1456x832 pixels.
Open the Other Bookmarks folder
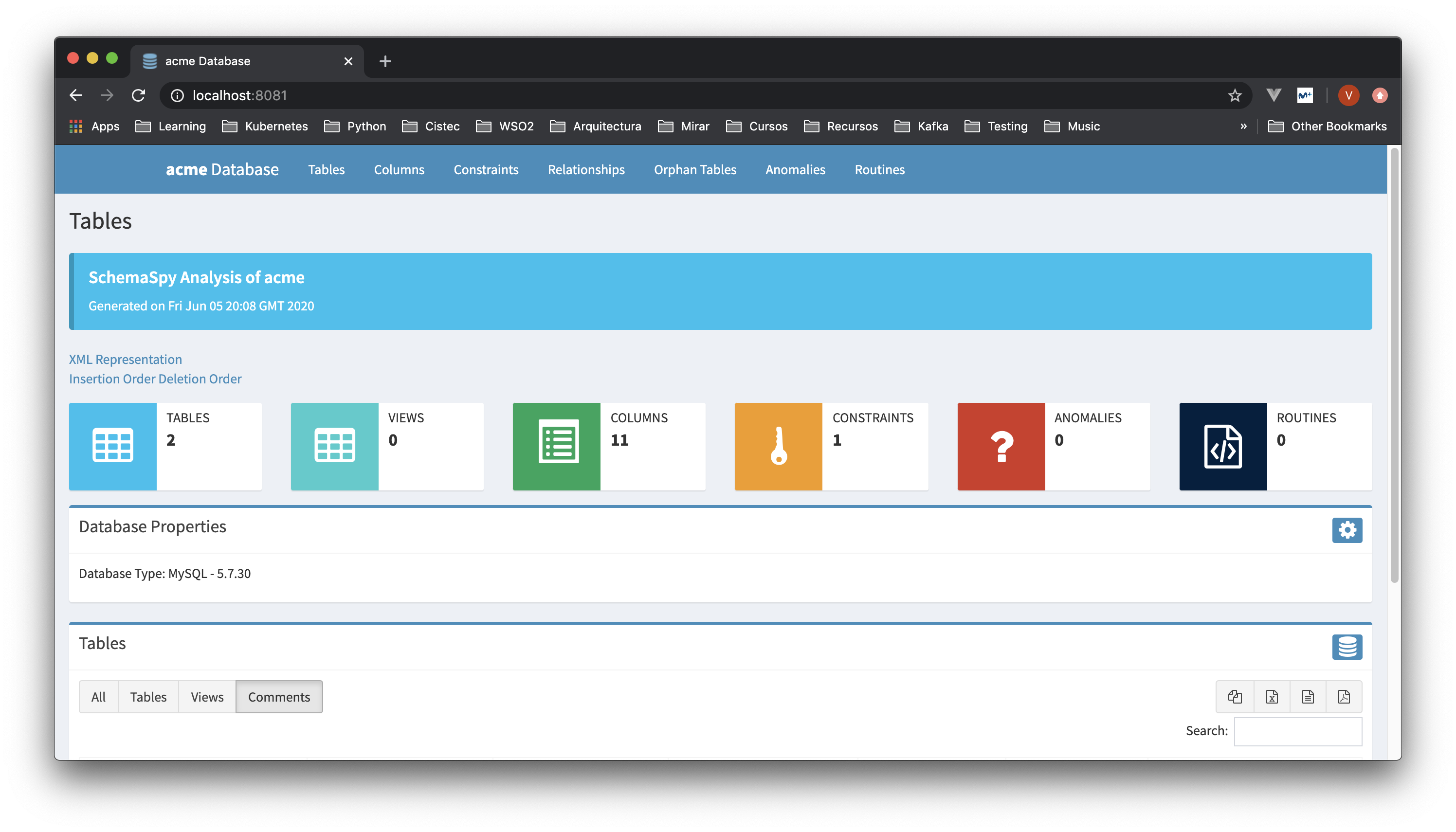click(1327, 127)
